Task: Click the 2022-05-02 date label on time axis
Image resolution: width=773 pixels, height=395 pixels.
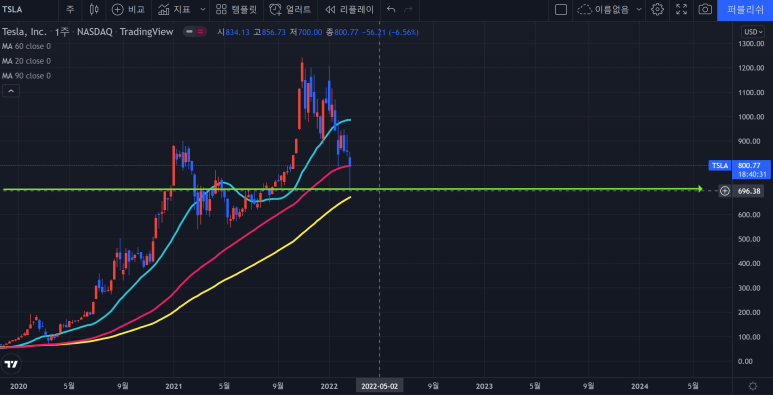Action: tap(380, 386)
